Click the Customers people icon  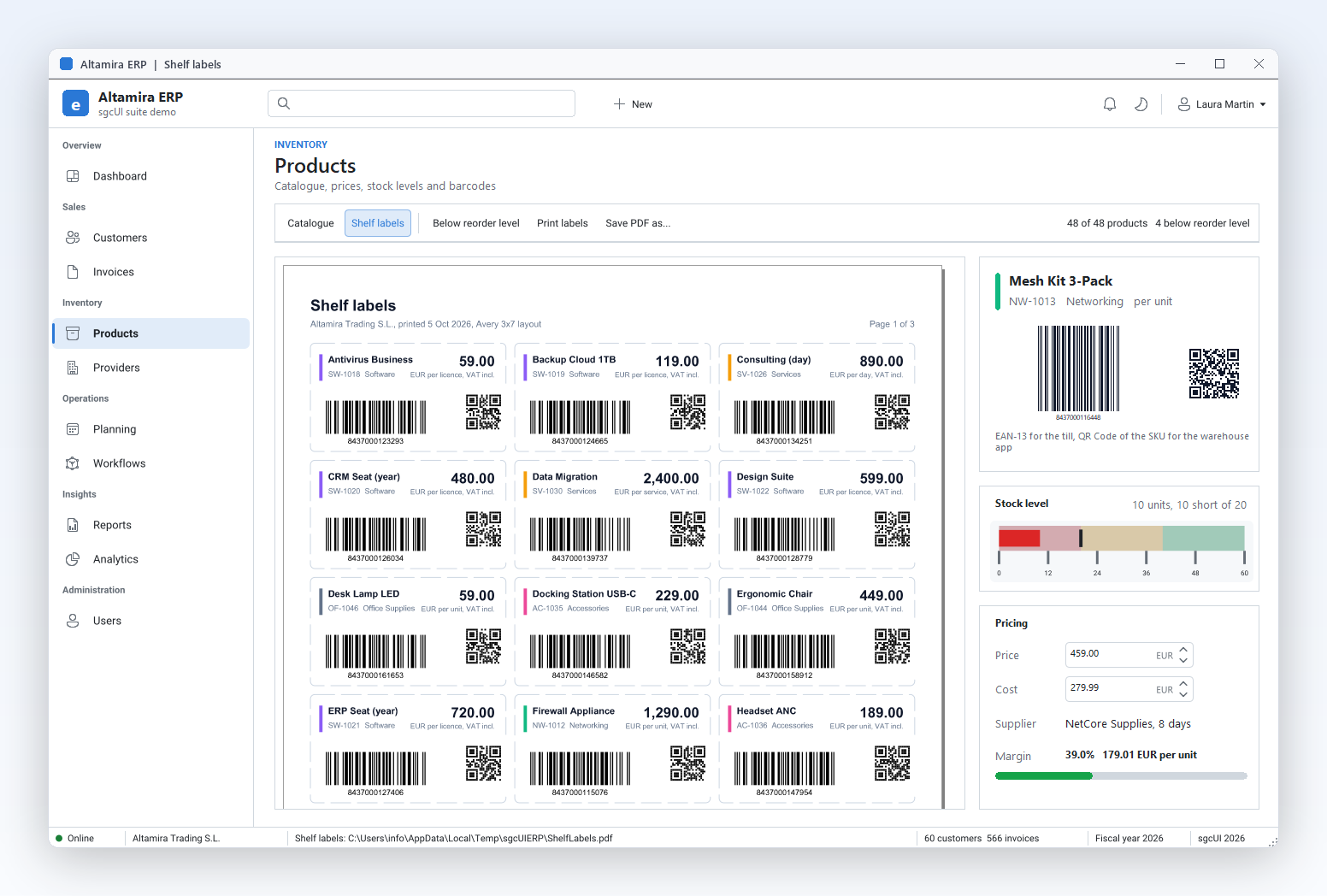(x=73, y=238)
